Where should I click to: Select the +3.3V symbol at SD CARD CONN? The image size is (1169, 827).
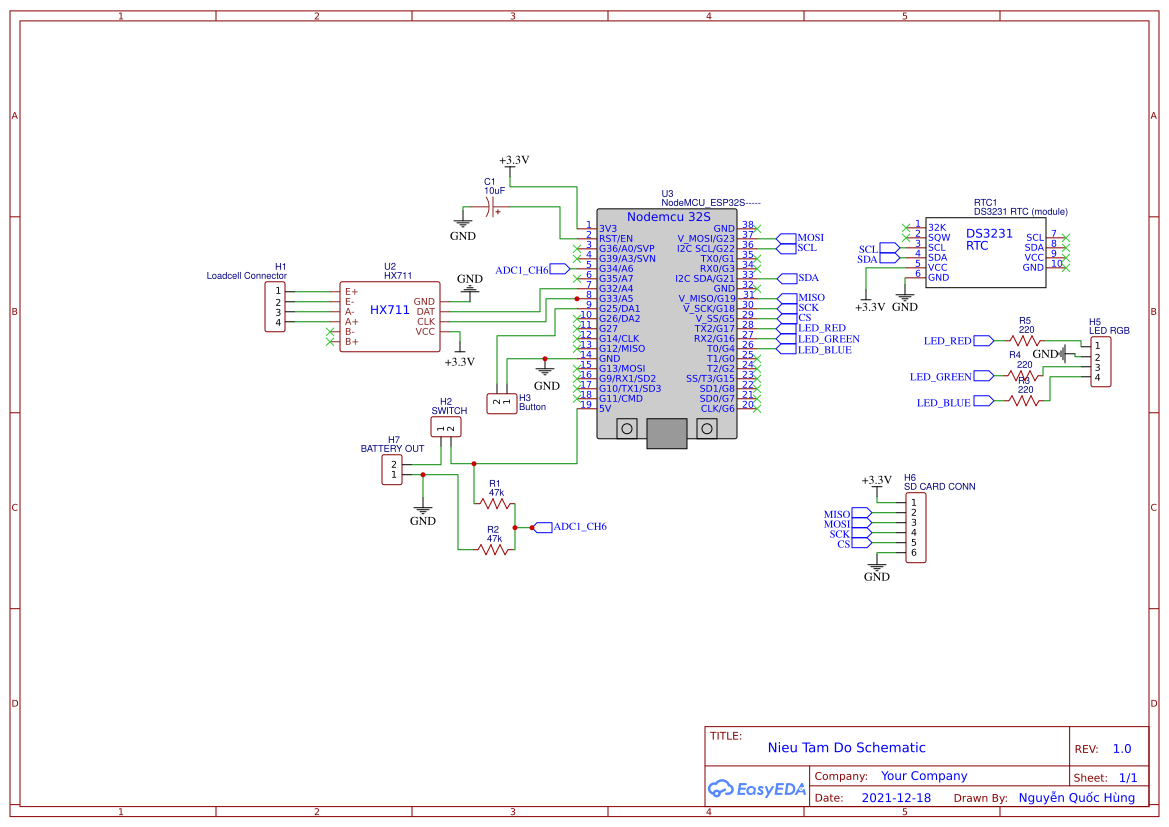[877, 483]
